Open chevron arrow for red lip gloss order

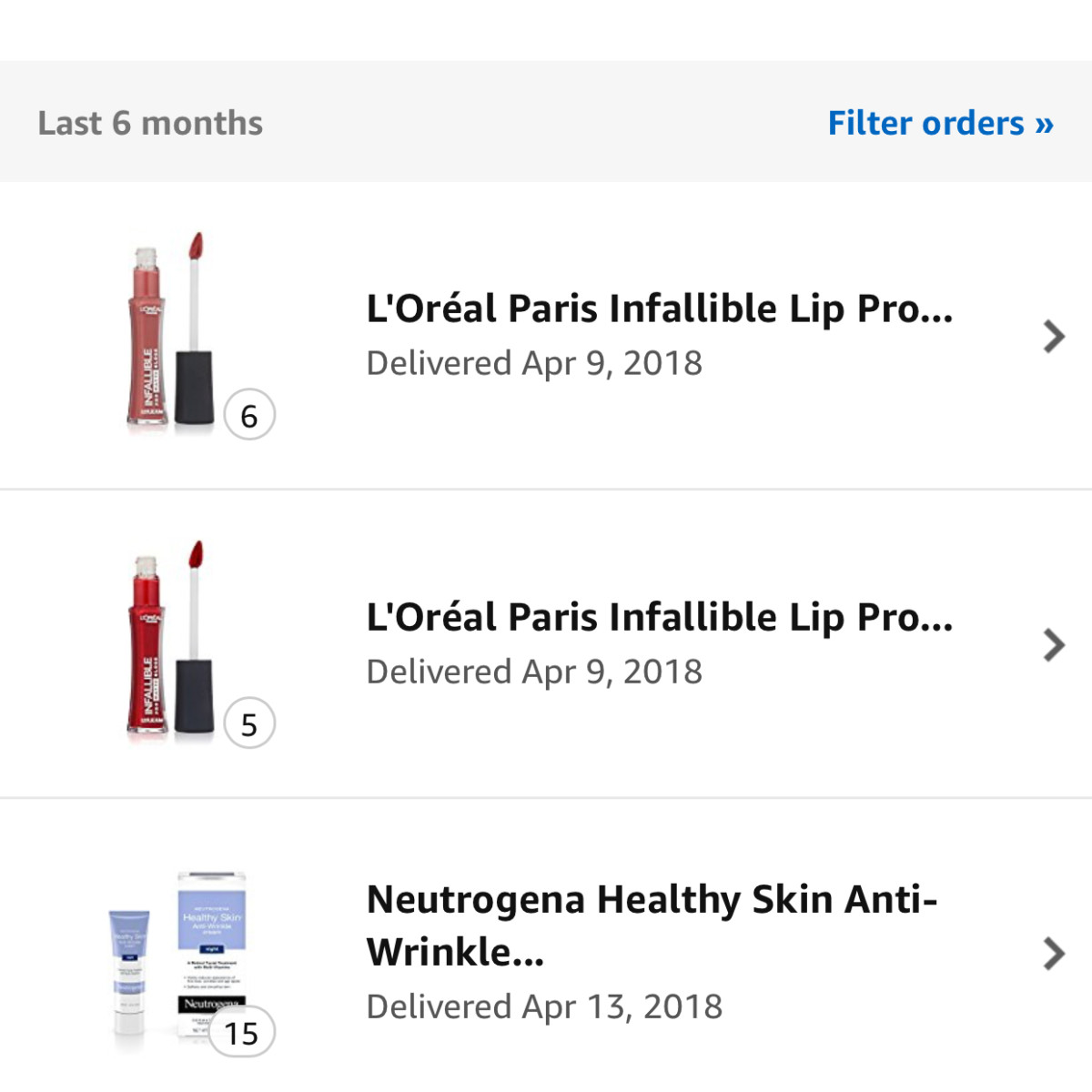click(x=1054, y=644)
